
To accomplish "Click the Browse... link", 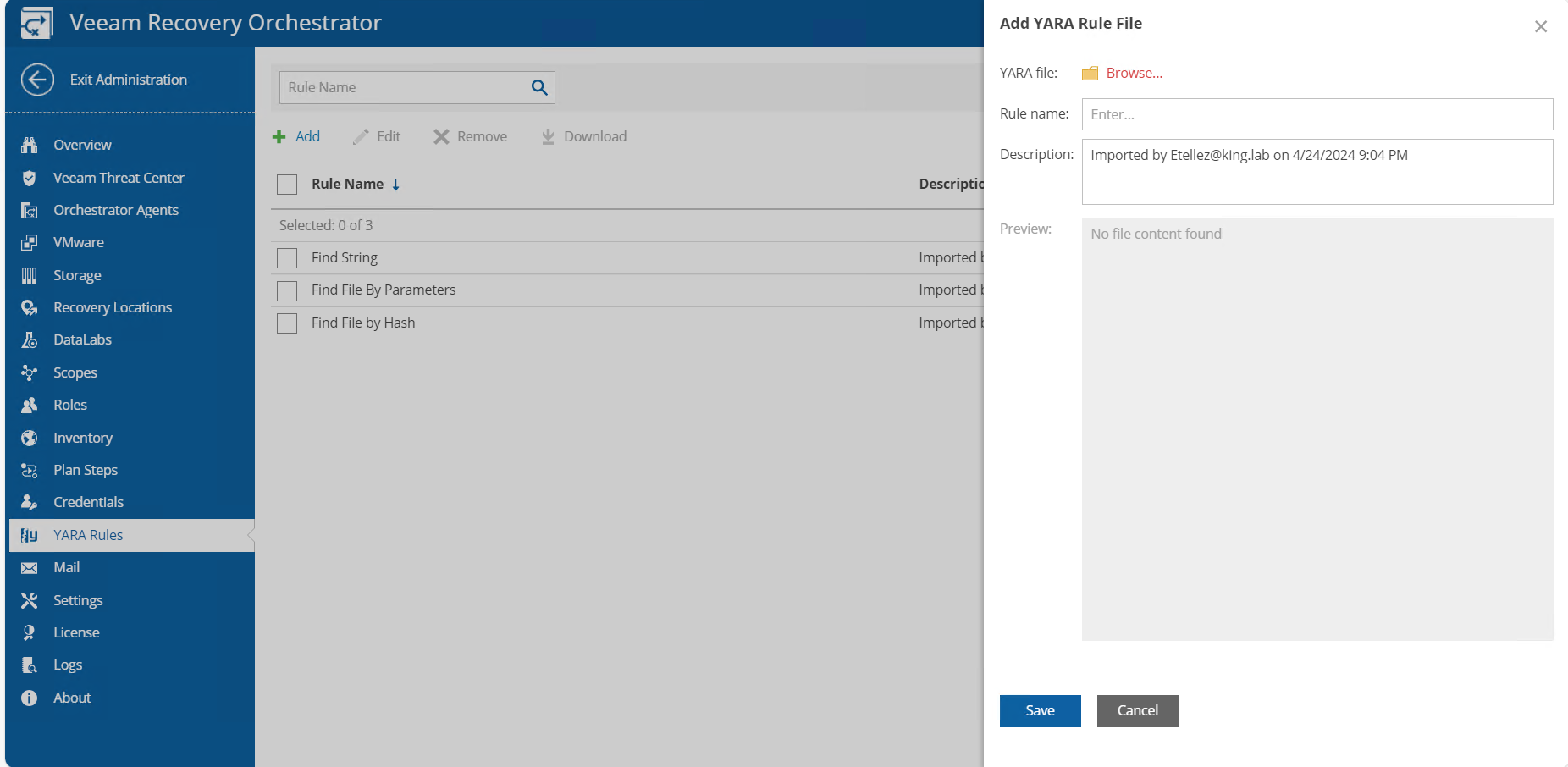I will pos(1134,73).
